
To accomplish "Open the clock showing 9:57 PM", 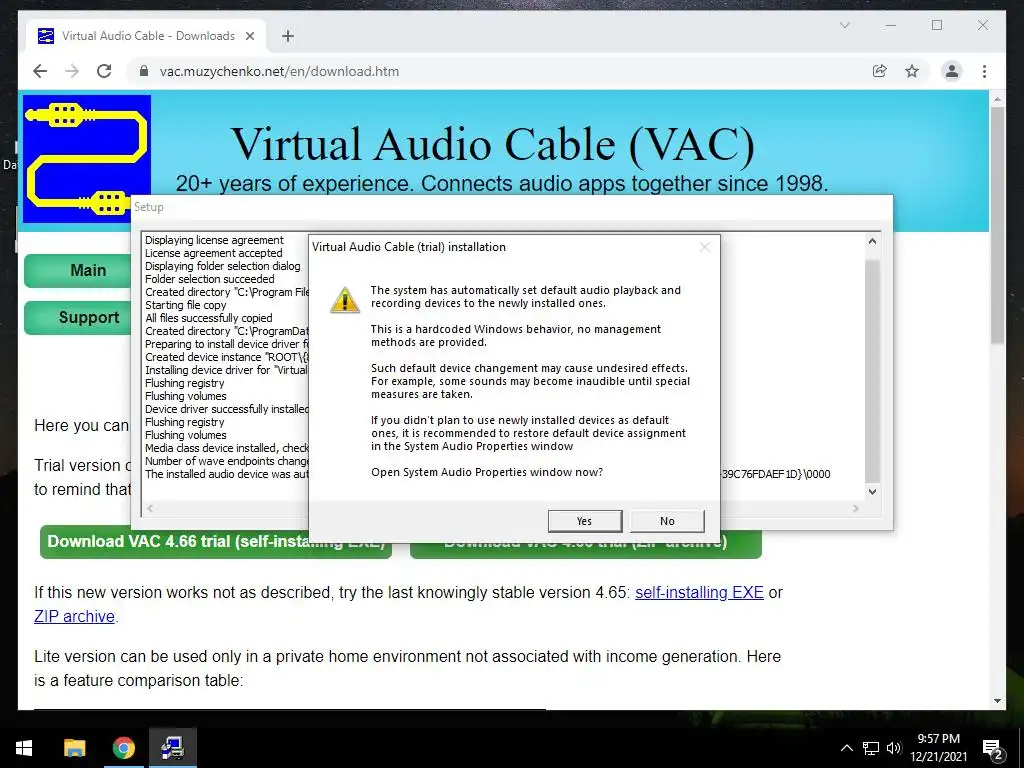I will [x=938, y=748].
